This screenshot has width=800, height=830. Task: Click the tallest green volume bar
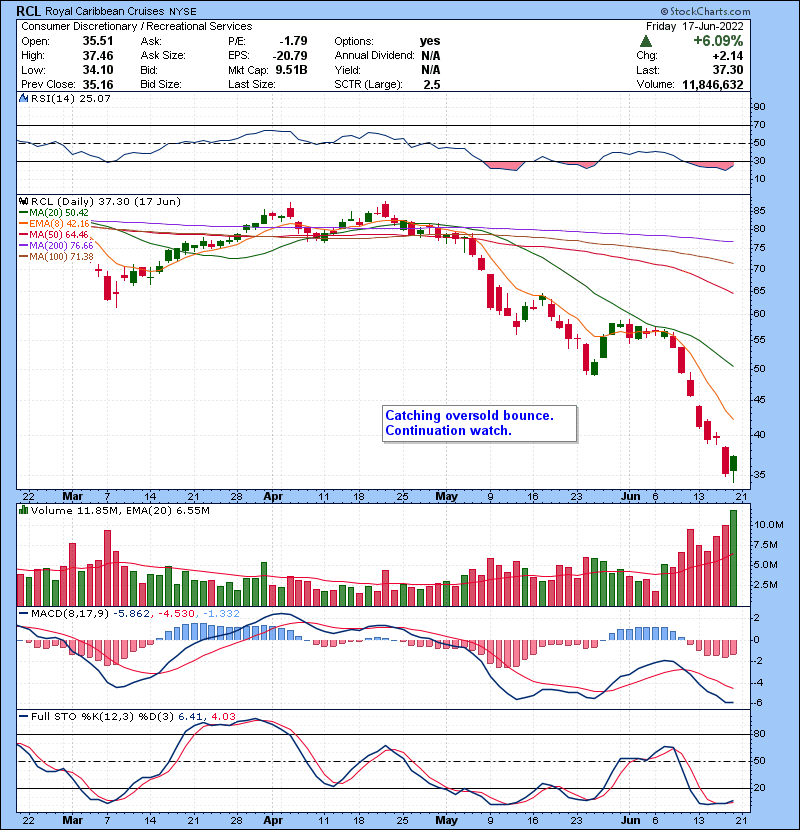(734, 557)
